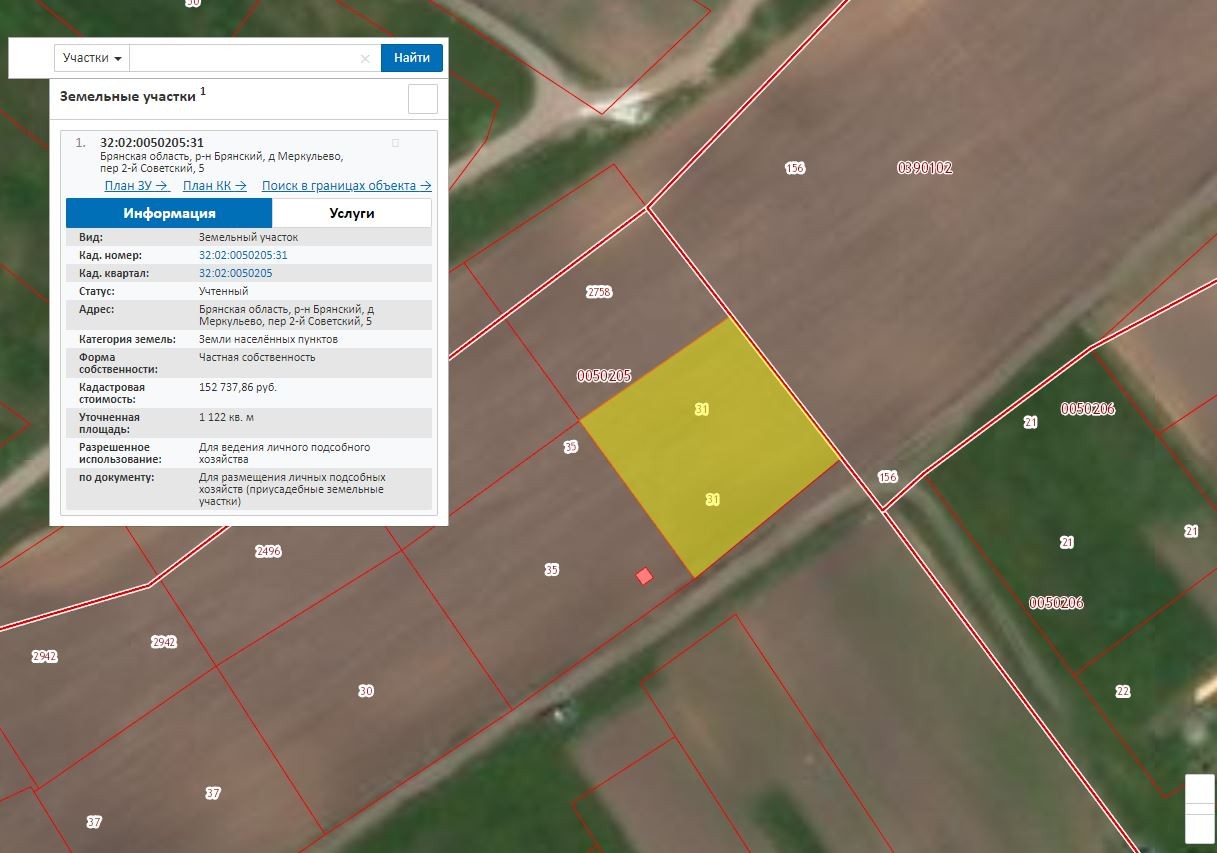
Task: Open the Кад. номер value link 32:02:0050205:31
Action: coord(243,256)
